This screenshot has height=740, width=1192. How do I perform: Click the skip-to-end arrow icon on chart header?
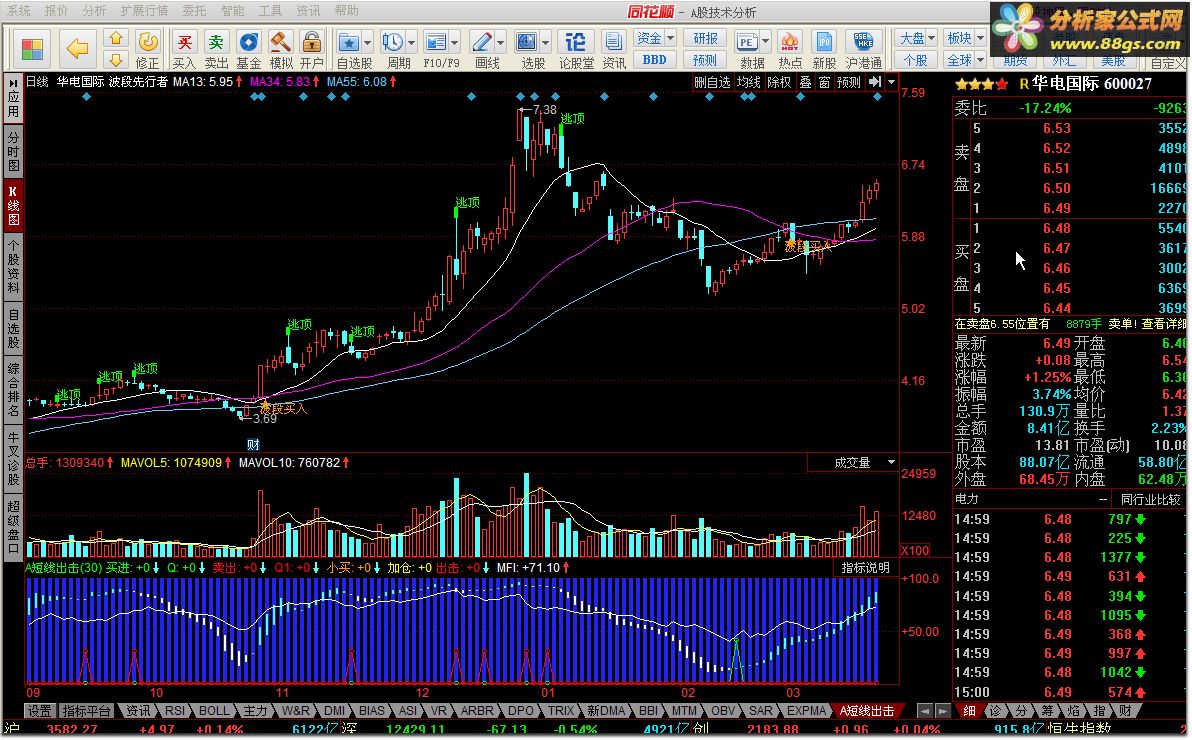(875, 82)
